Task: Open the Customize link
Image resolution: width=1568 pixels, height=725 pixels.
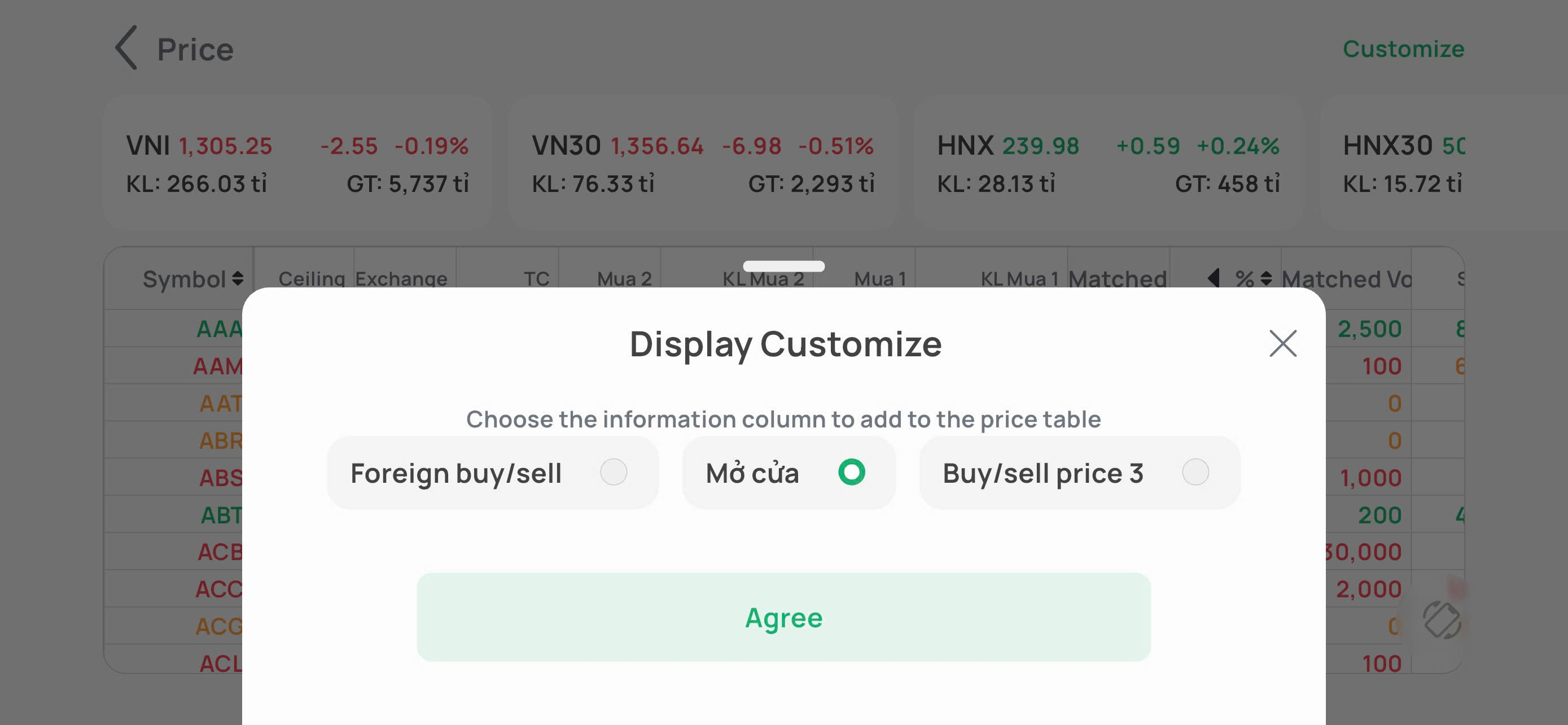Action: click(1403, 49)
